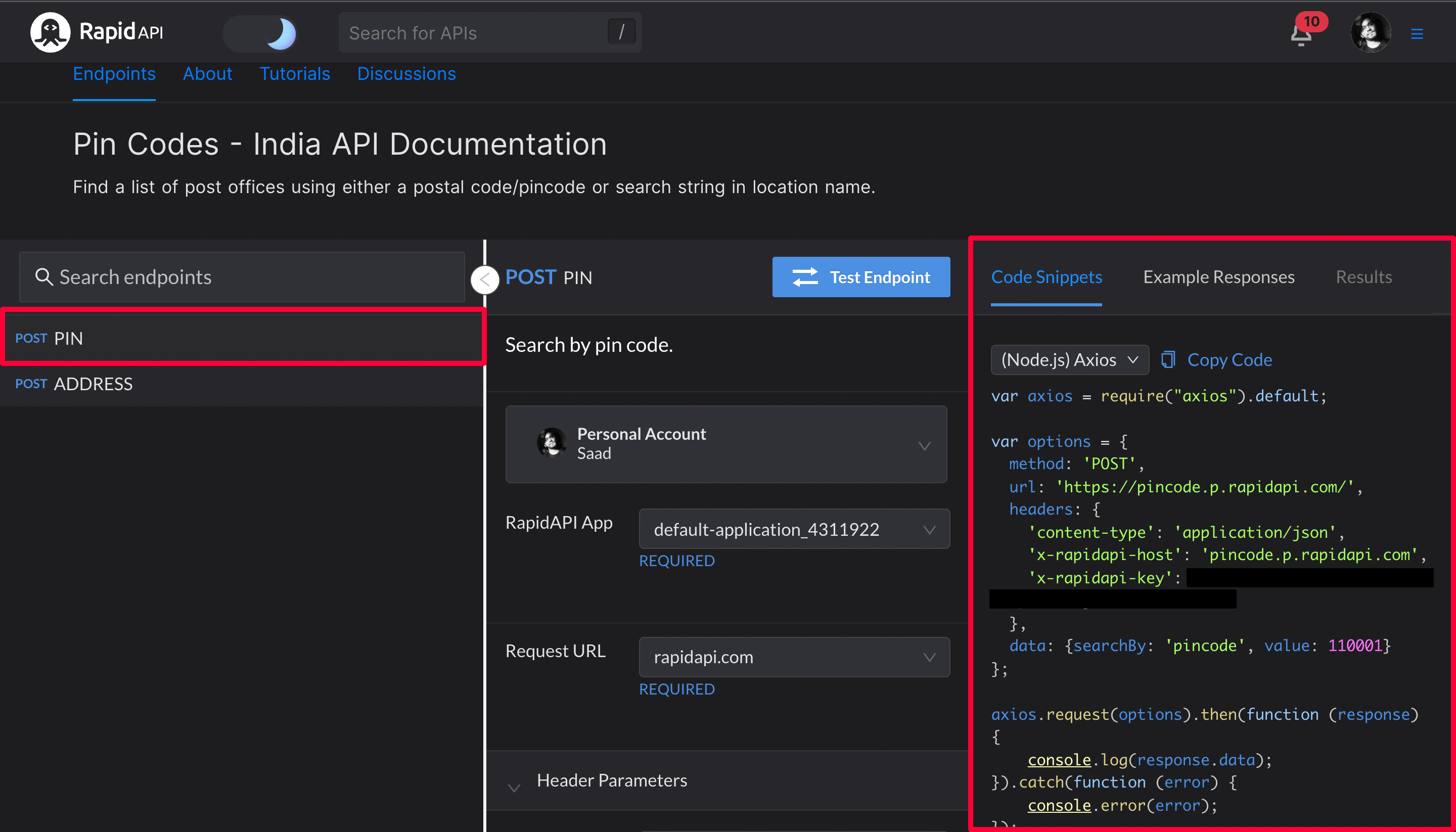Click the user profile avatar
The image size is (1456, 832).
[1370, 32]
